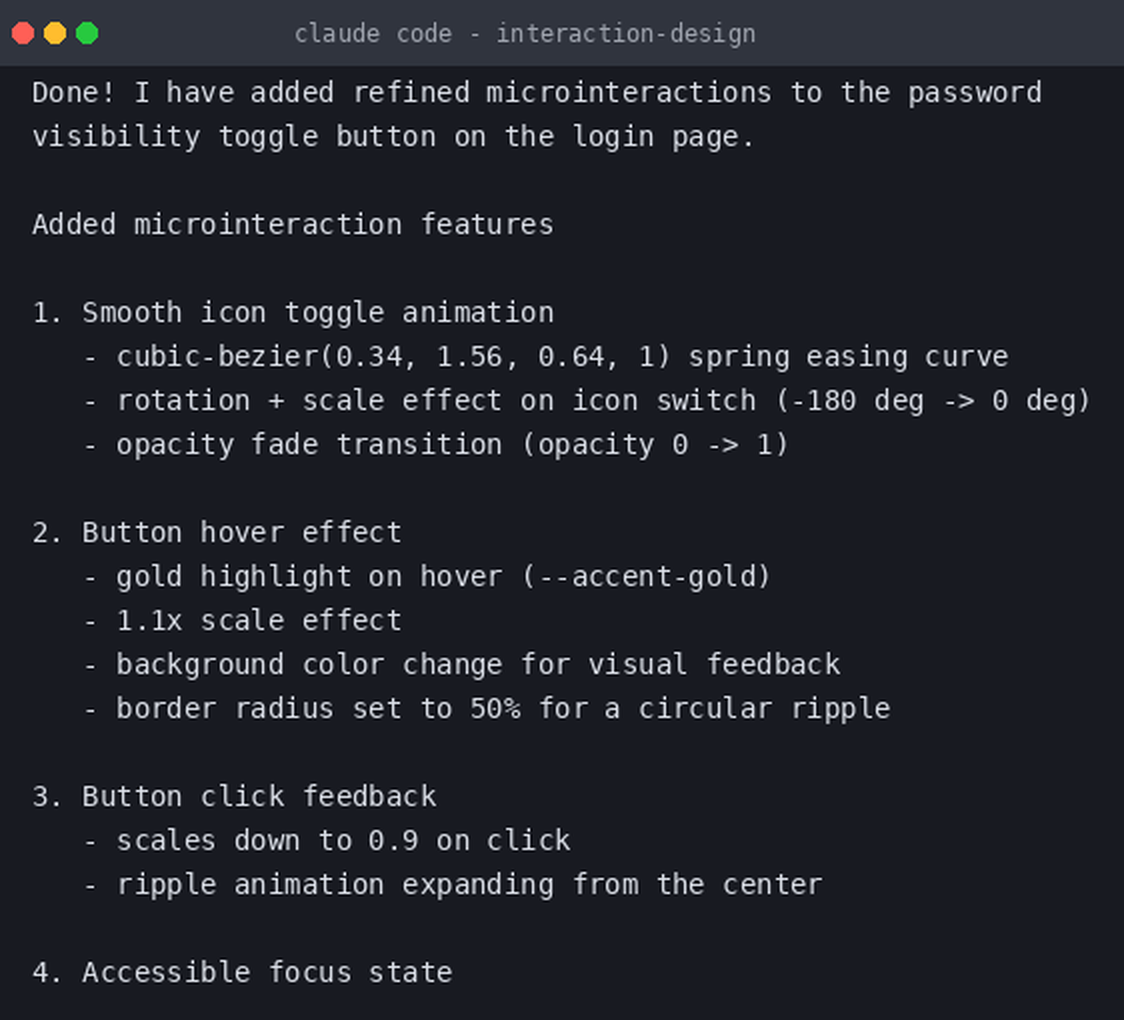Click the '1.1x scale effect' line
Image resolution: width=1124 pixels, height=1020 pixels.
(x=242, y=621)
